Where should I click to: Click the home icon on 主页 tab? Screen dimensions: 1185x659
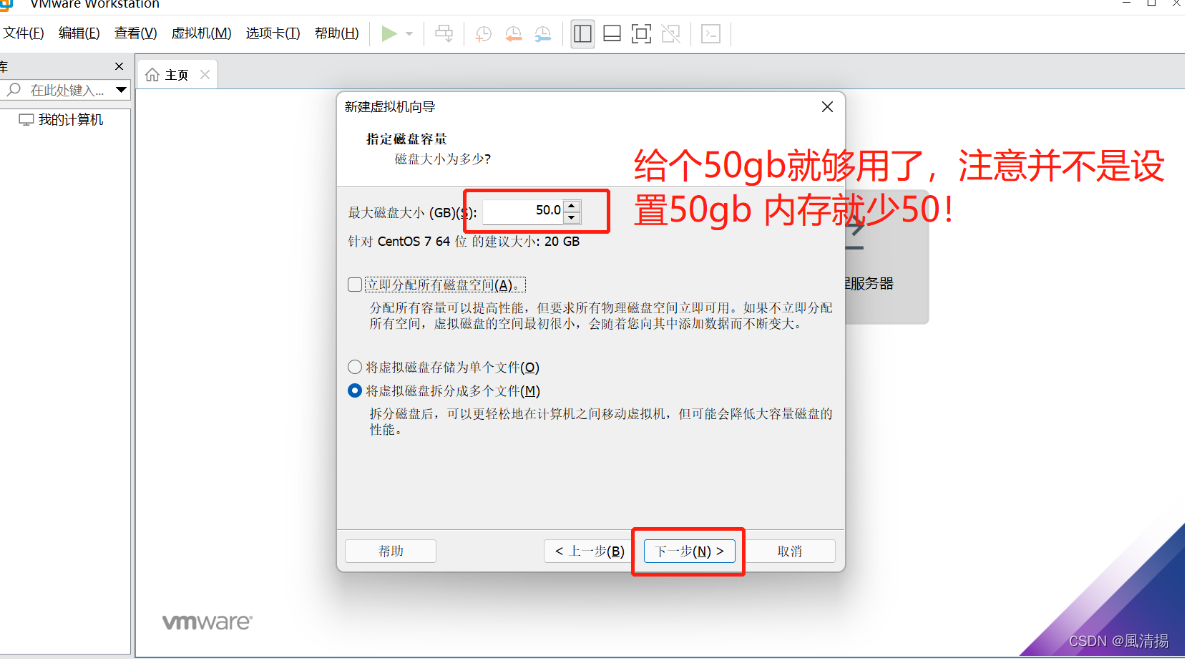[x=153, y=74]
